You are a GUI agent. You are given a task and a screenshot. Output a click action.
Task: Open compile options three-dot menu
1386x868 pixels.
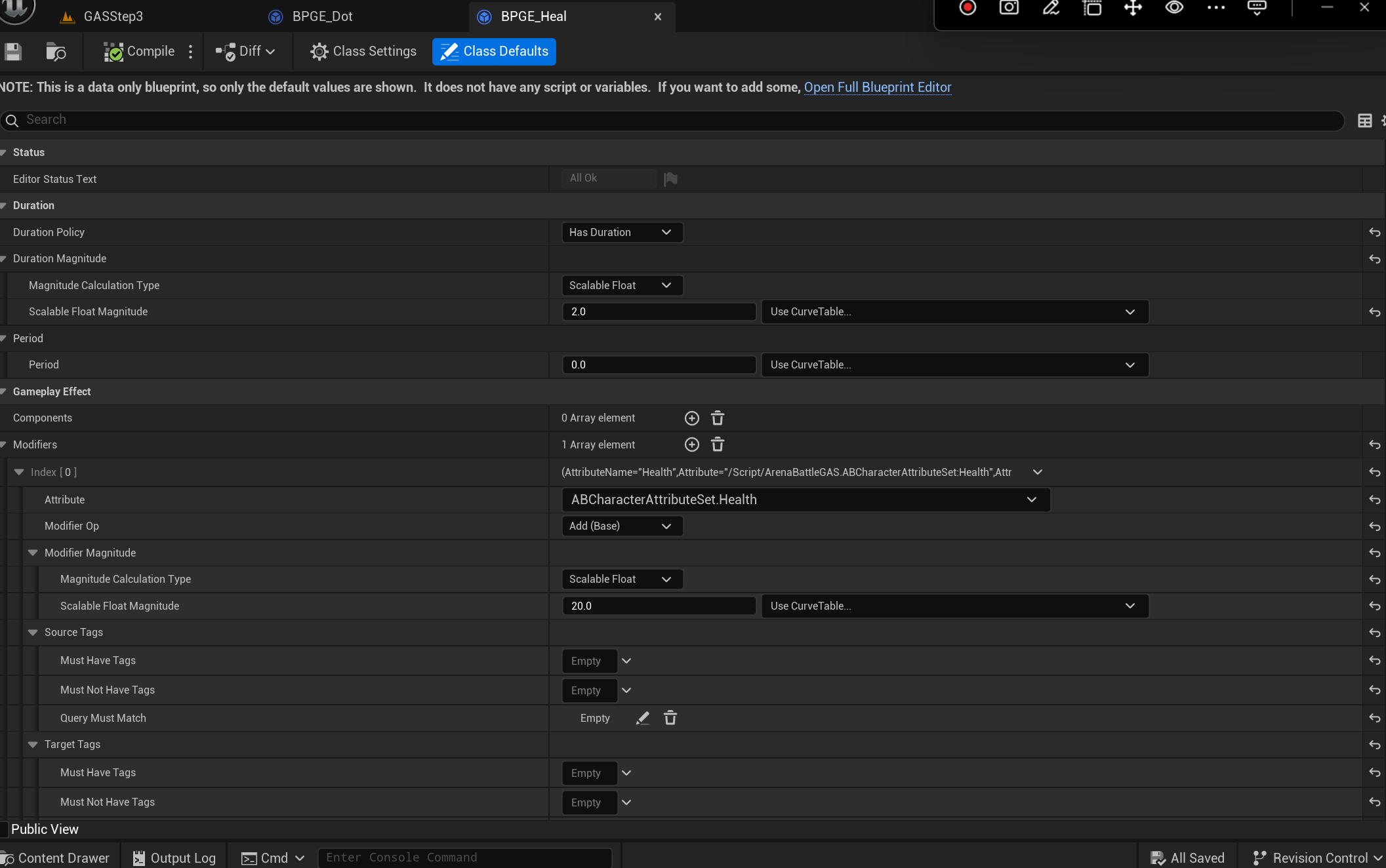tap(191, 51)
